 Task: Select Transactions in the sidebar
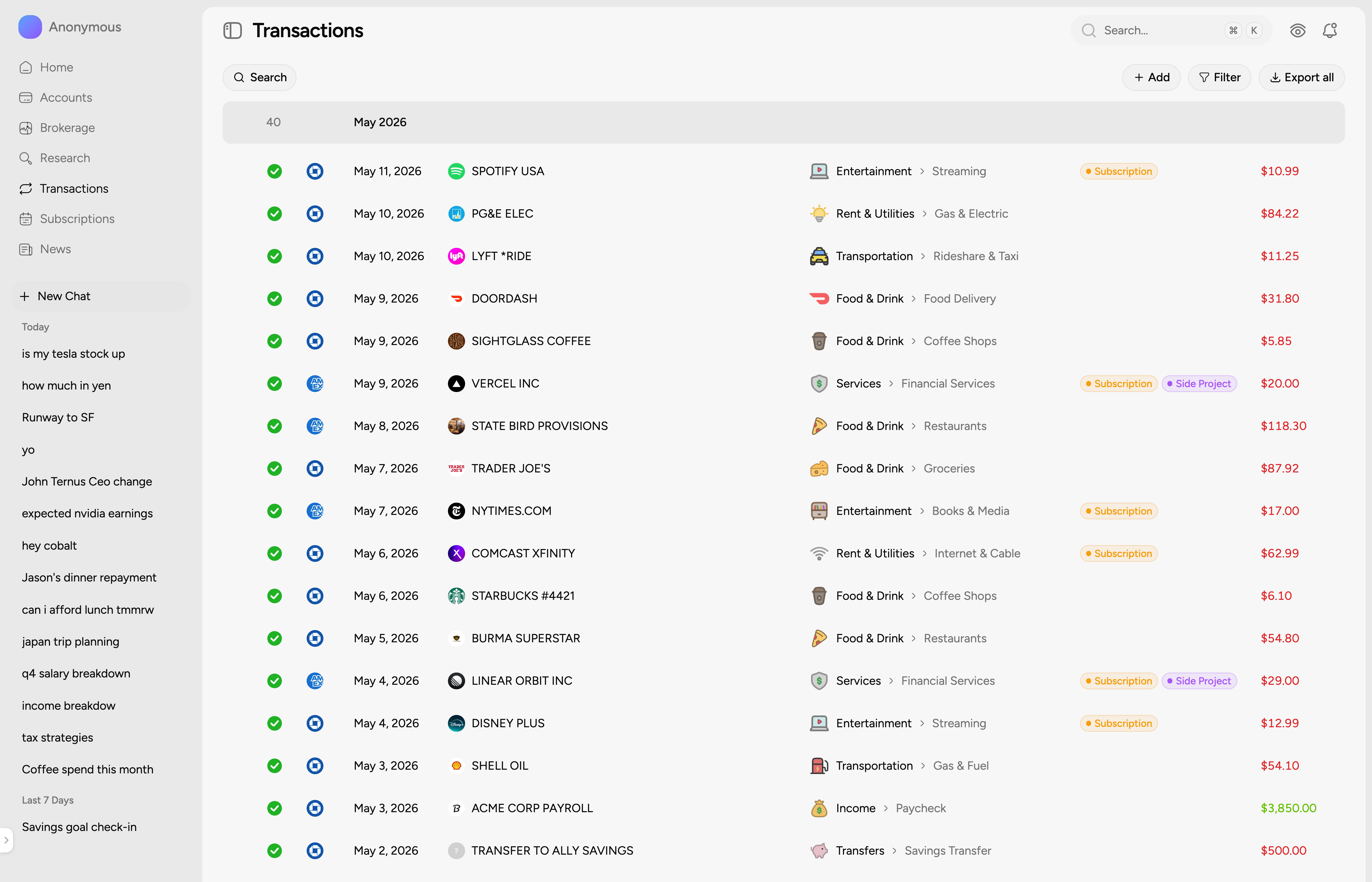(63, 188)
